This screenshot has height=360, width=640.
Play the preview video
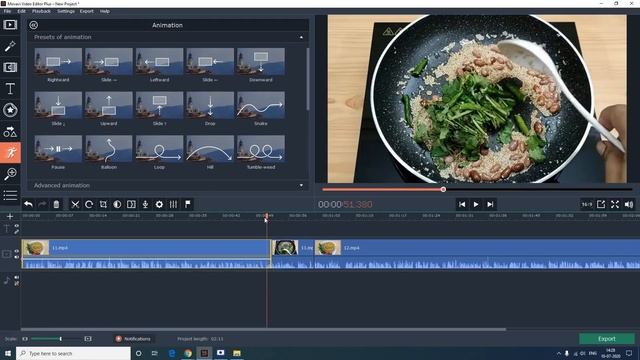coord(476,204)
